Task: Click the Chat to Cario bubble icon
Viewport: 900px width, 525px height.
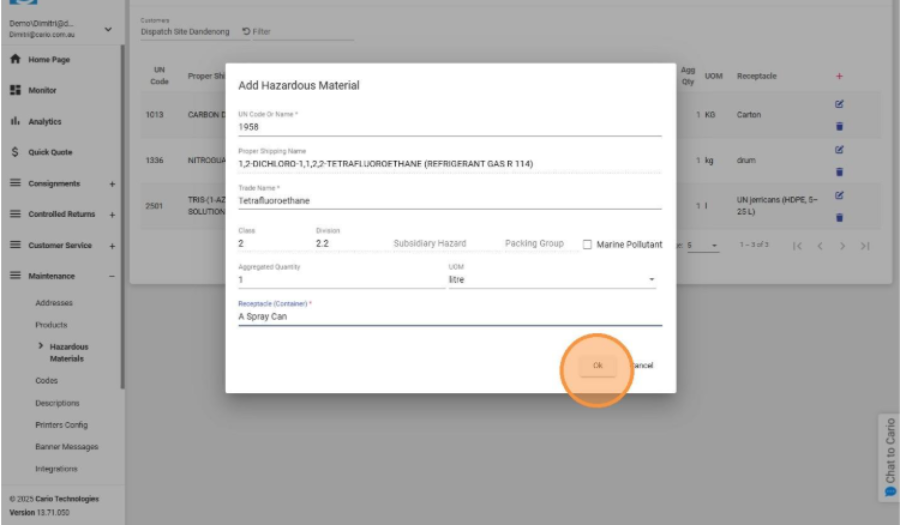Action: [890, 493]
